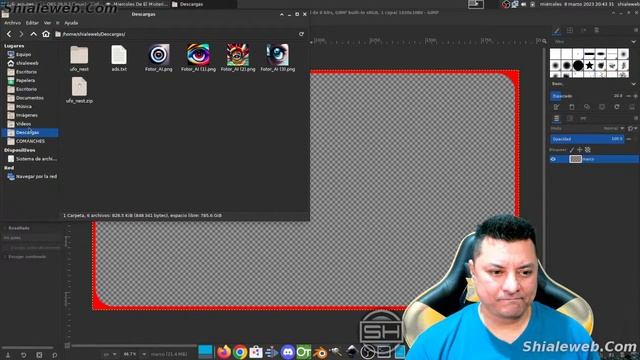
Task: Expand the brush filter dropdown arrow
Action: point(633,42)
